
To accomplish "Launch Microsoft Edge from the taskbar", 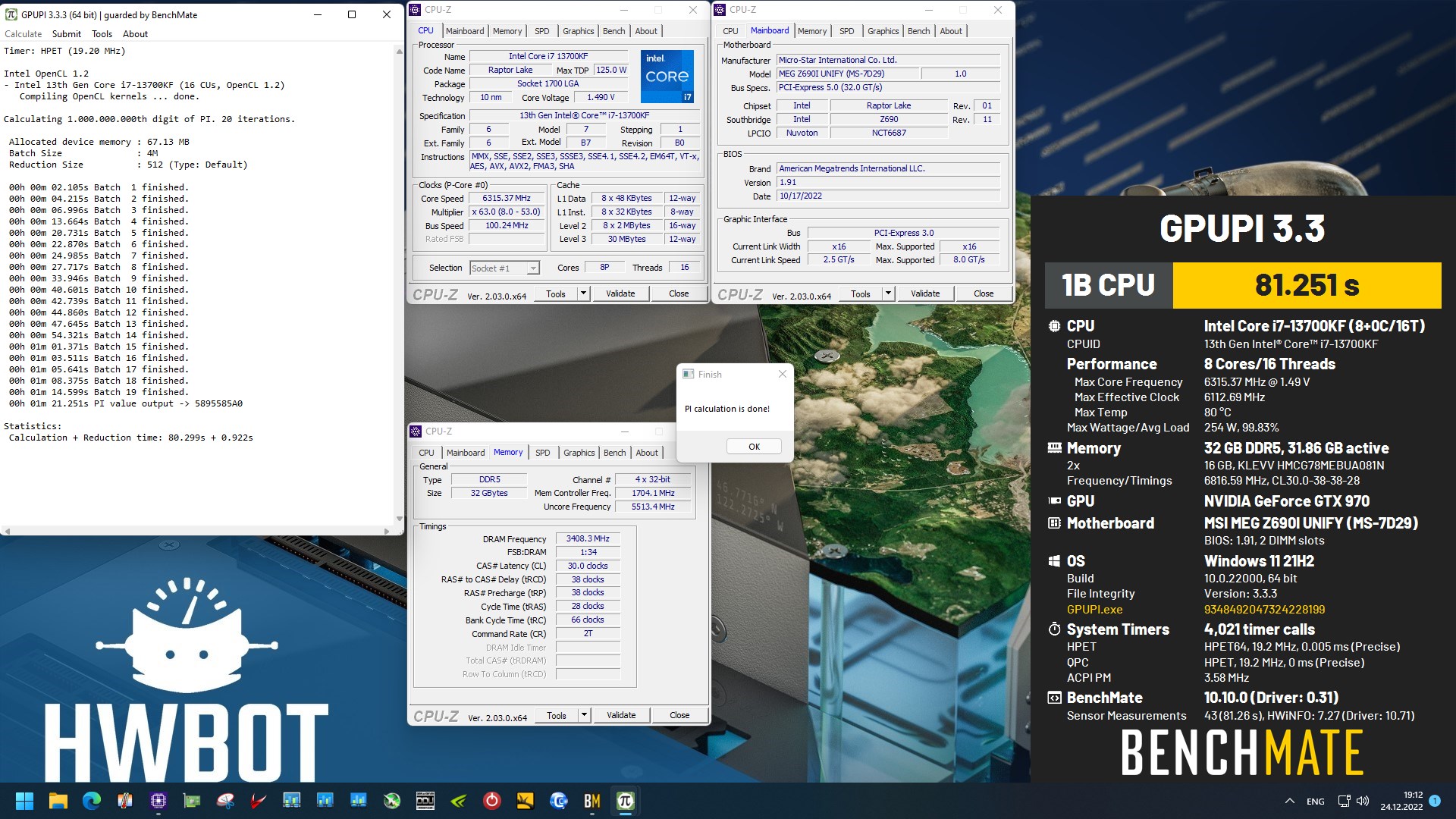I will pyautogui.click(x=92, y=801).
